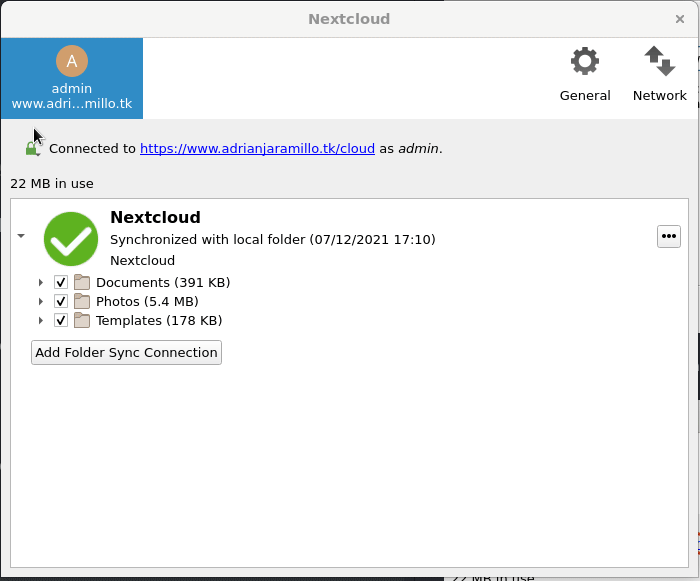Click the Nextcloud local folder name line
Viewport: 700px width, 581px height.
coord(142,260)
